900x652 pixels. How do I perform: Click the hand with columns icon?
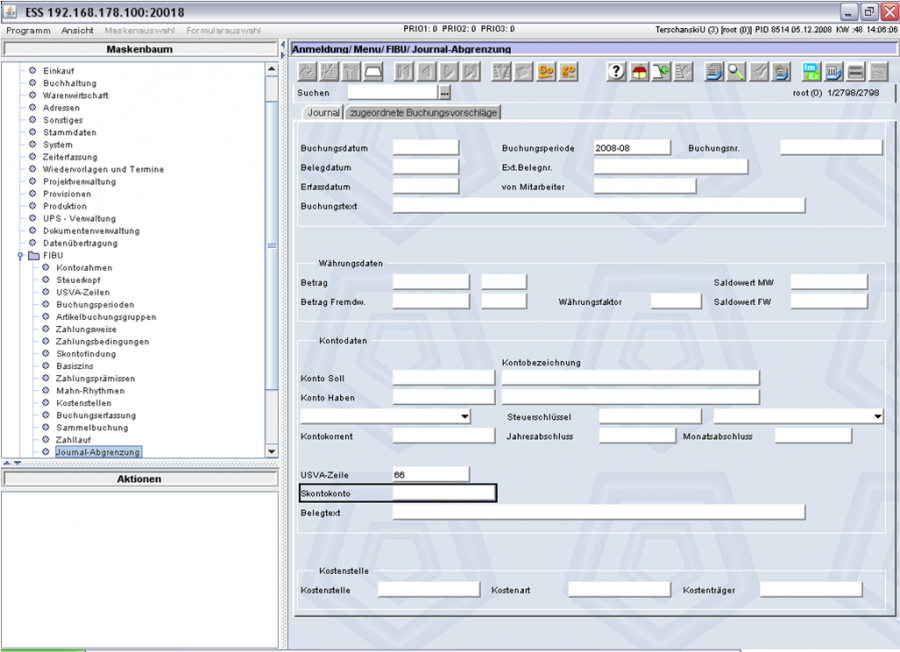(x=833, y=72)
